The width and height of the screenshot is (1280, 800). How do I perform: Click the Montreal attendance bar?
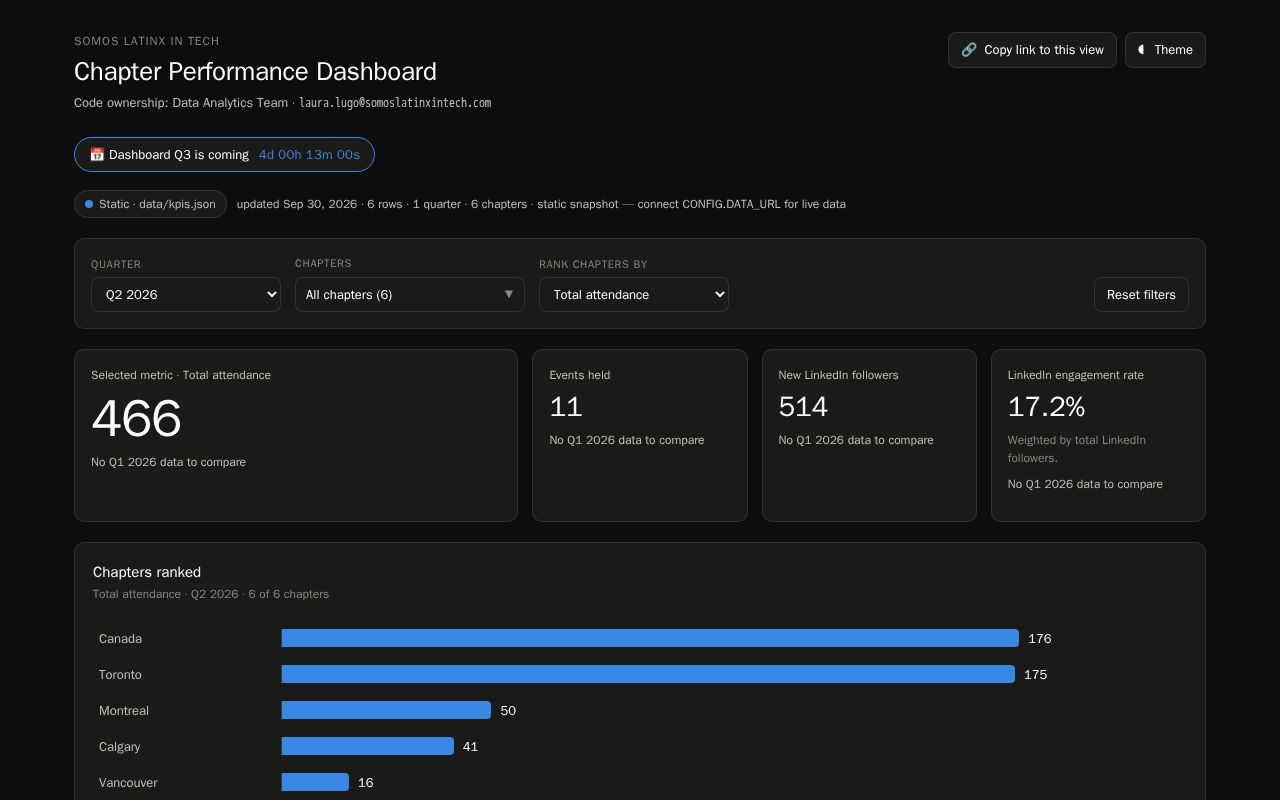pyautogui.click(x=386, y=710)
